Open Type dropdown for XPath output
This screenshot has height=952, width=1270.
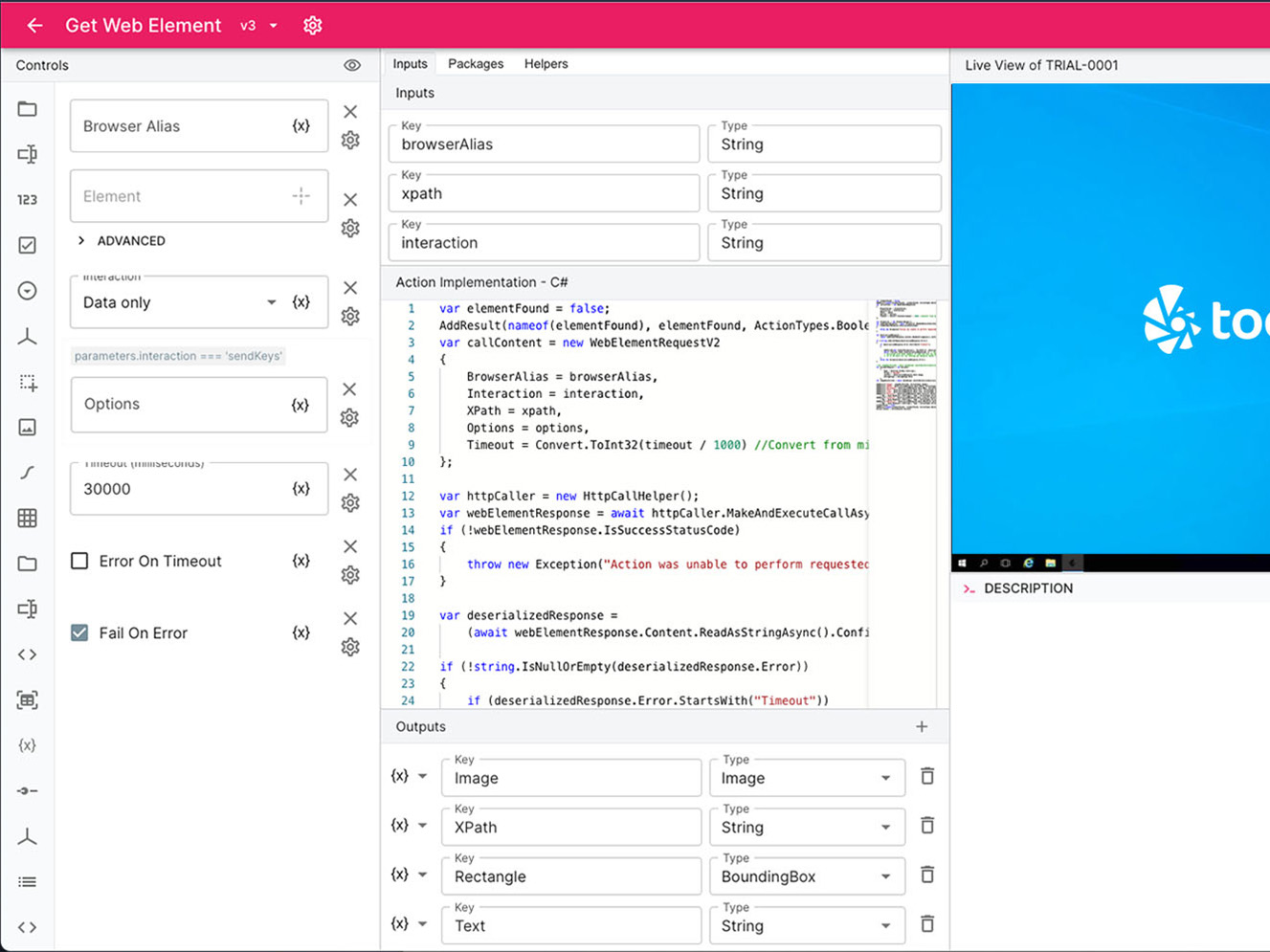(807, 827)
